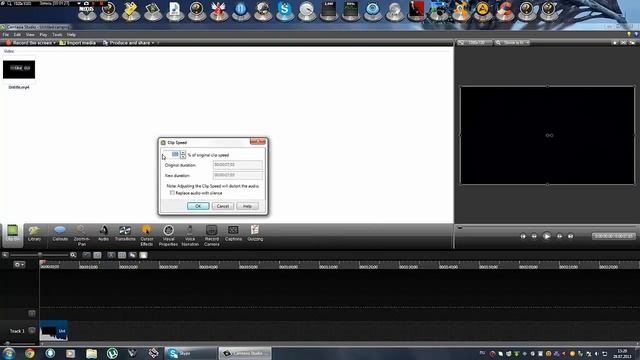Click the New duration field
This screenshot has width=640, height=360.
pos(238,175)
